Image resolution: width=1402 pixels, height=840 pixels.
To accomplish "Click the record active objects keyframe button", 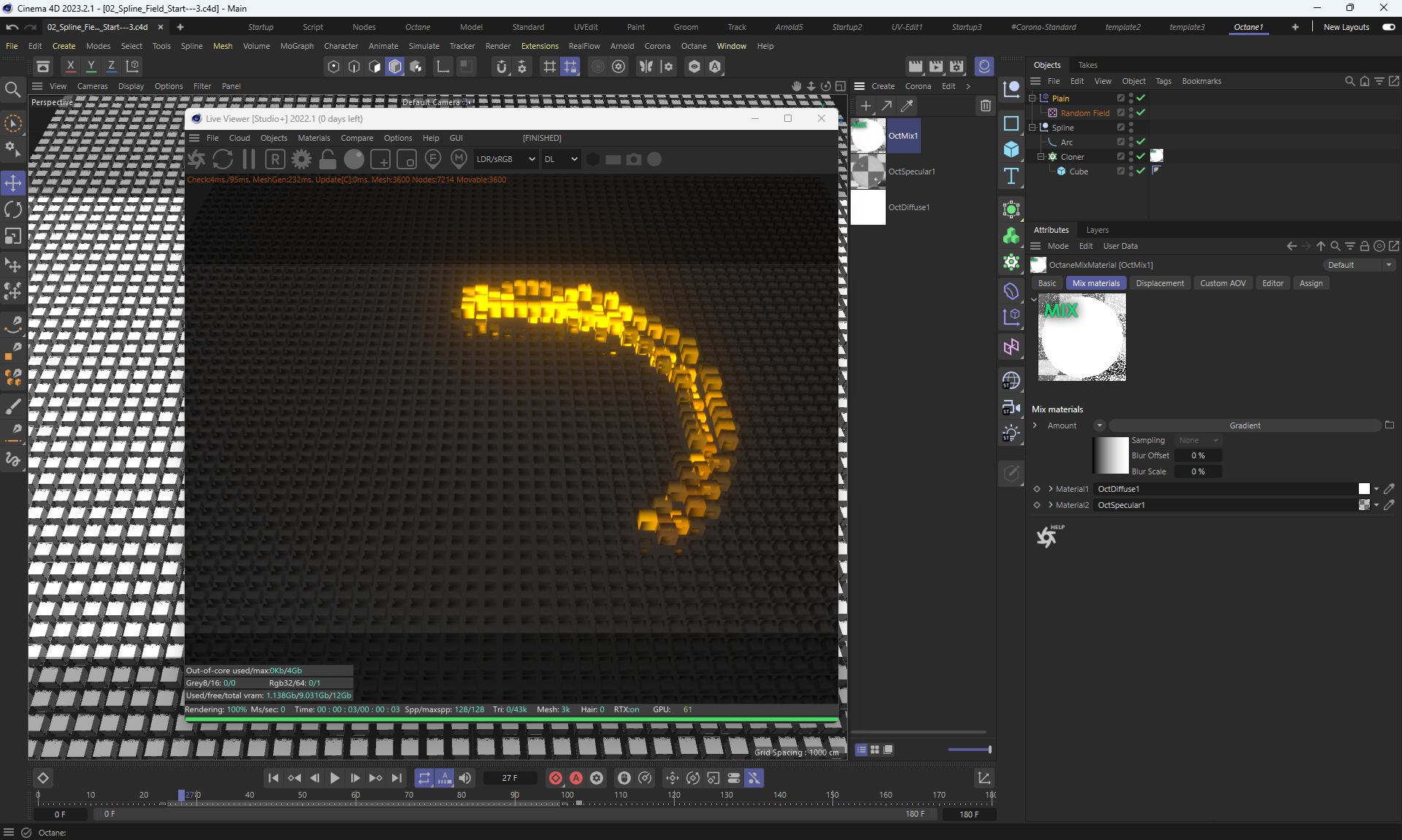I will 556,778.
